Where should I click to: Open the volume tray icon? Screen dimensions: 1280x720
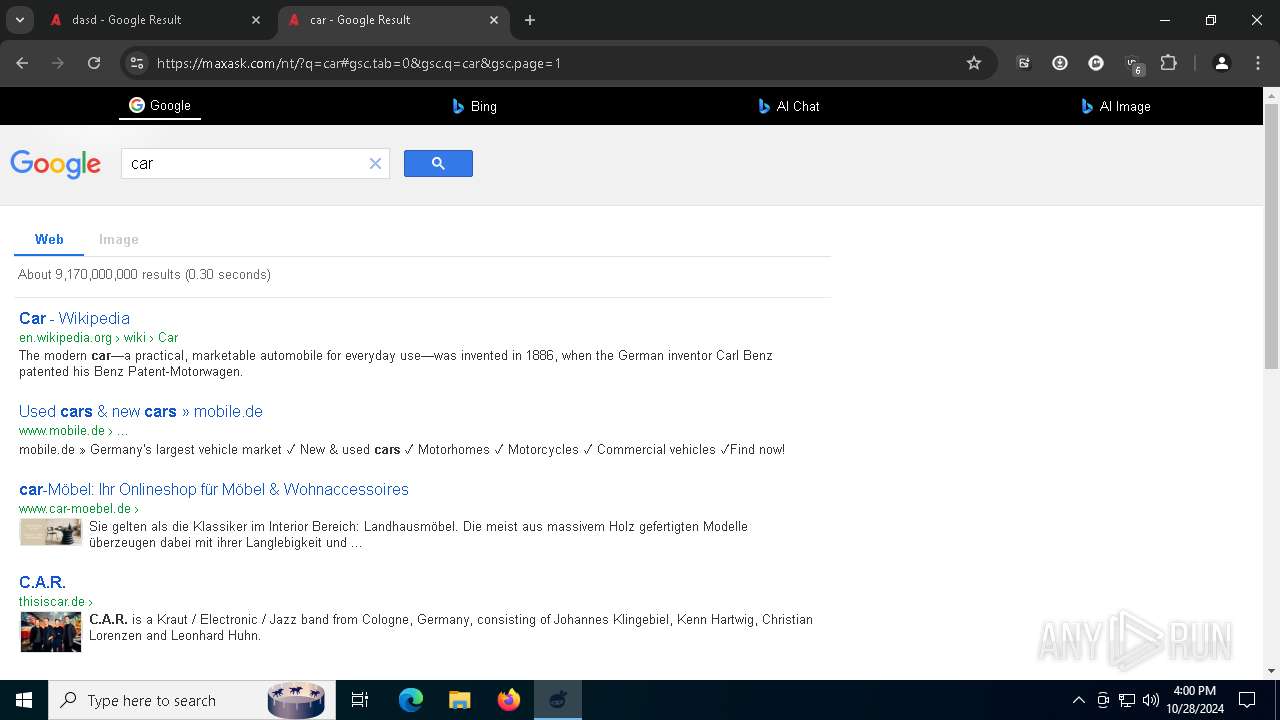click(1151, 700)
